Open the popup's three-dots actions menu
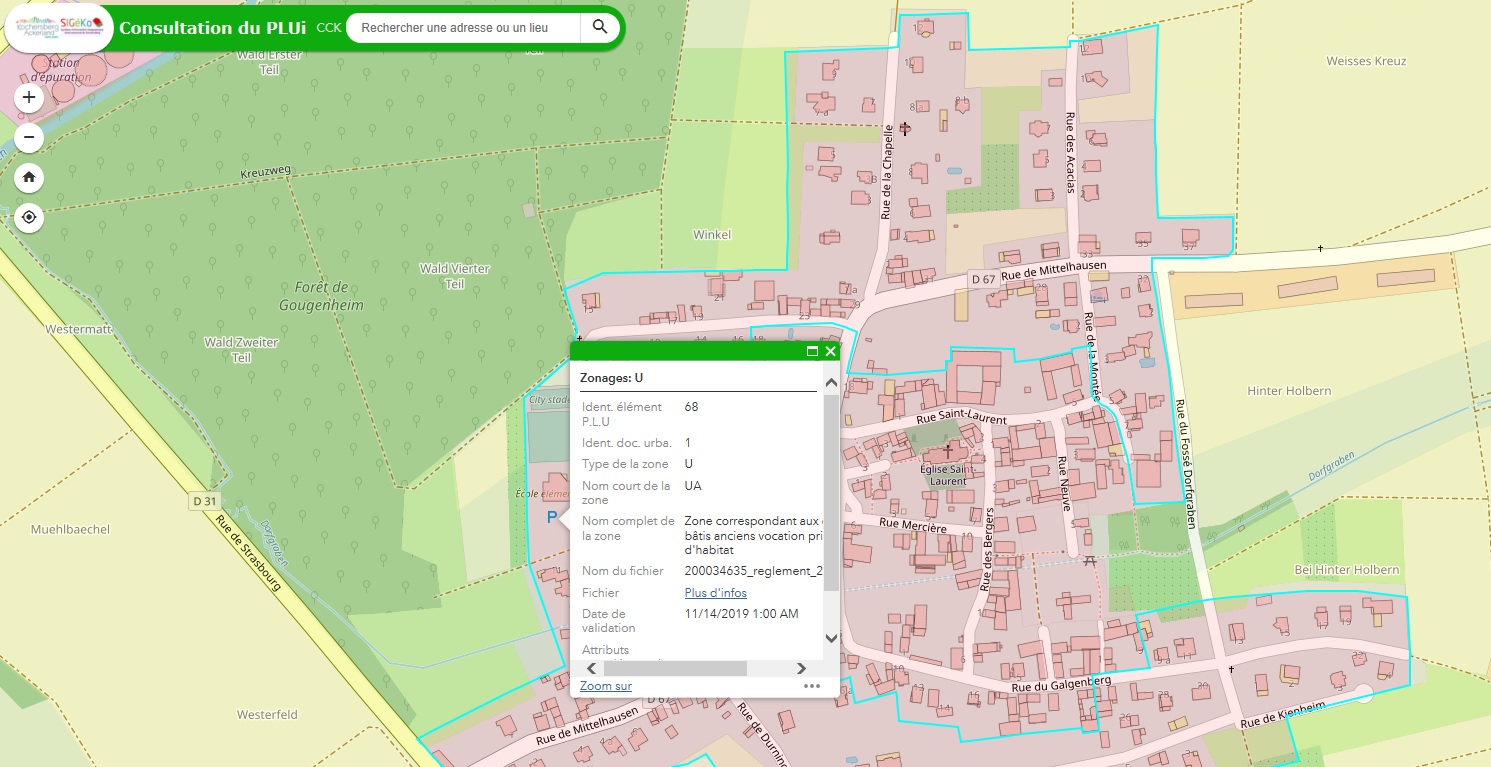This screenshot has width=1491, height=767. 811,686
